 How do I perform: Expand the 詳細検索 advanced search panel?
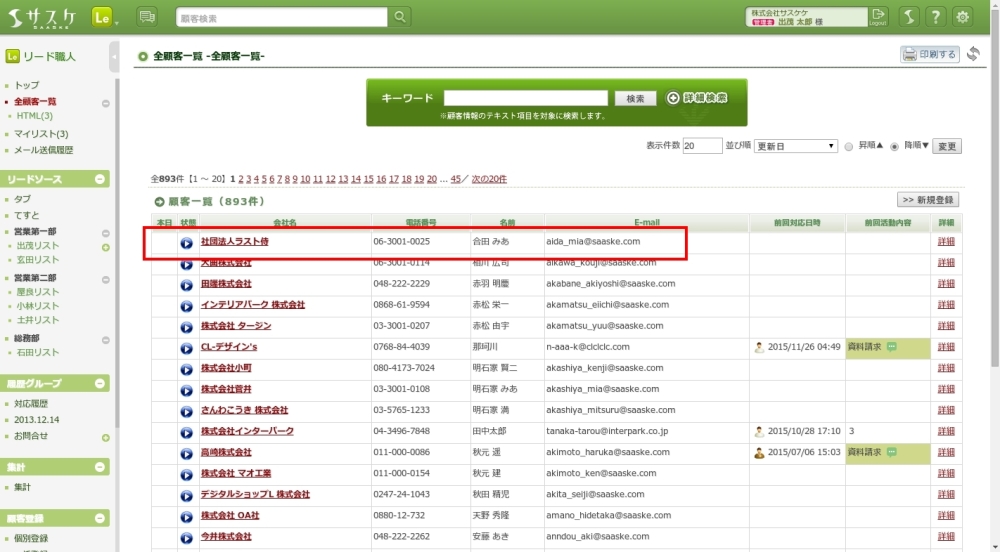pos(697,98)
